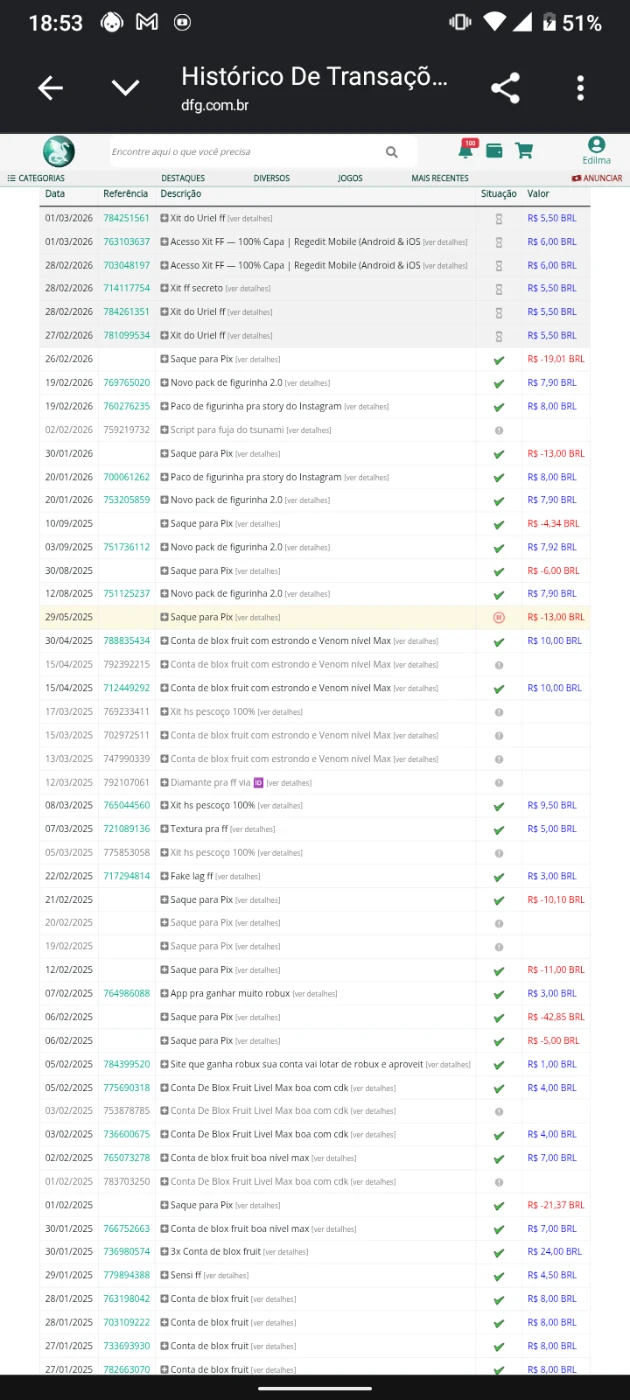The image size is (630, 1400).
Task: Expand the browser tab chevron
Action: pos(125,88)
